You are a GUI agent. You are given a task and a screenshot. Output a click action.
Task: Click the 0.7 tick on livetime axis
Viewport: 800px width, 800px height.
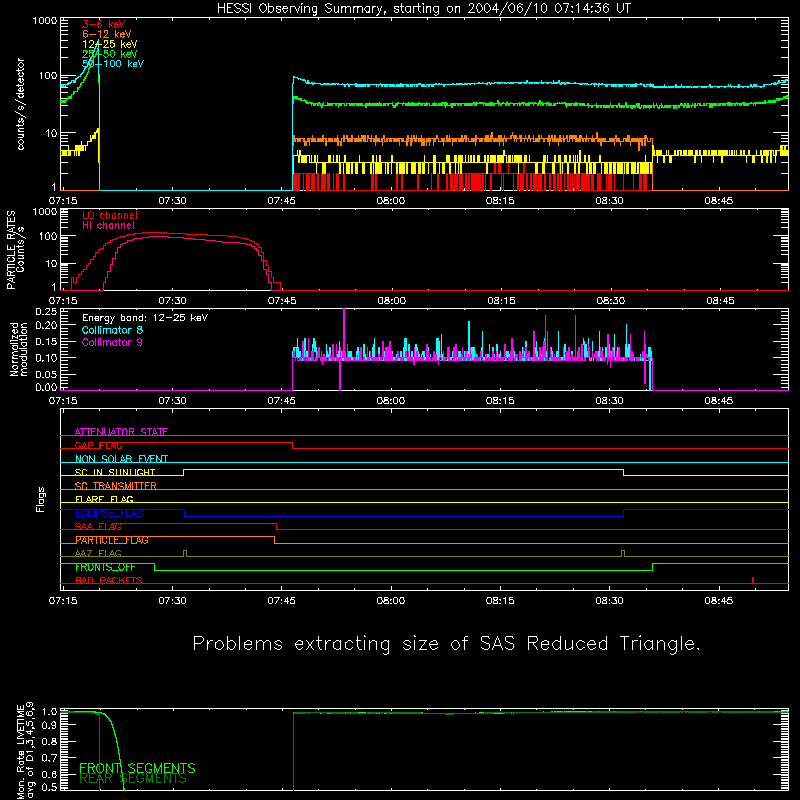tap(49, 758)
